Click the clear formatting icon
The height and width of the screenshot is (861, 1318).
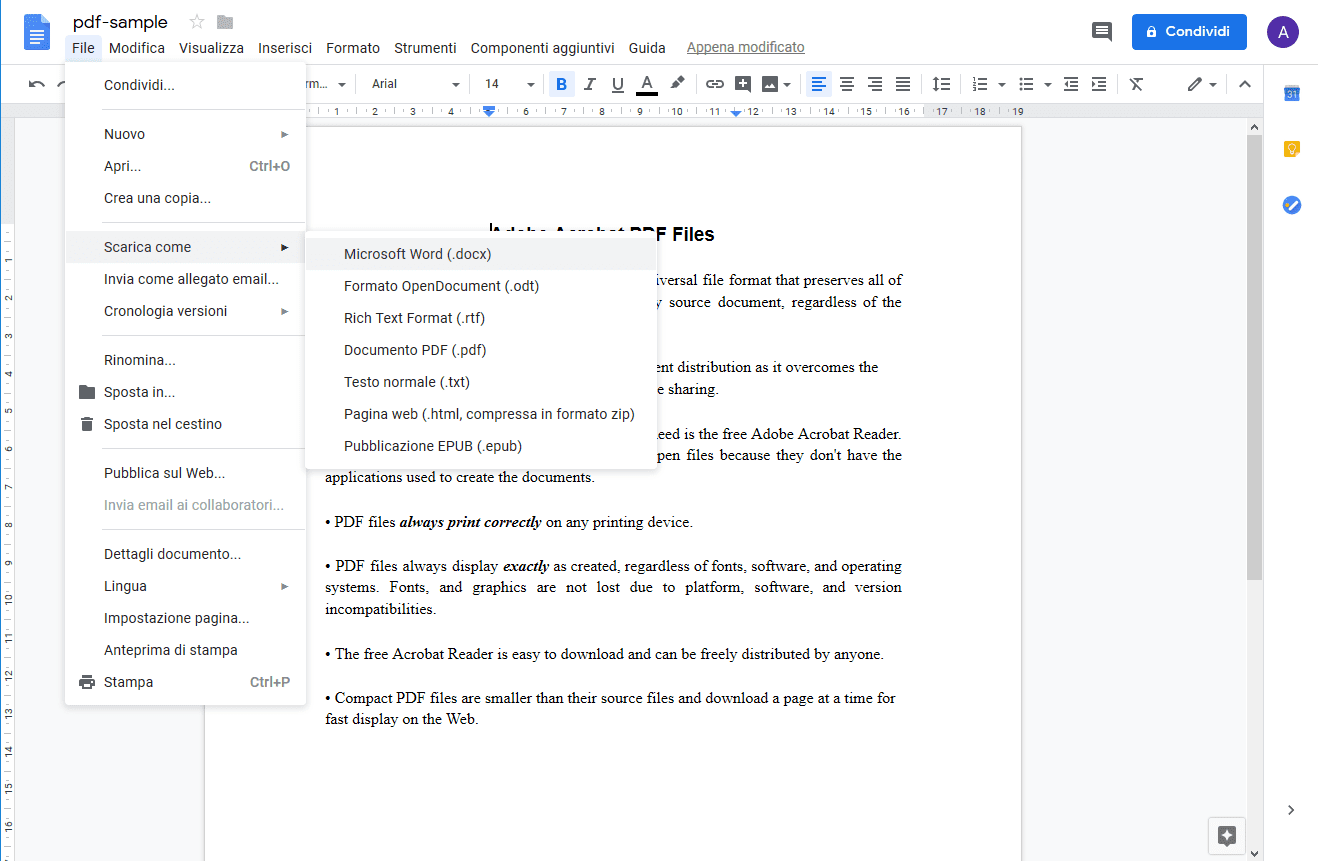coord(1136,84)
